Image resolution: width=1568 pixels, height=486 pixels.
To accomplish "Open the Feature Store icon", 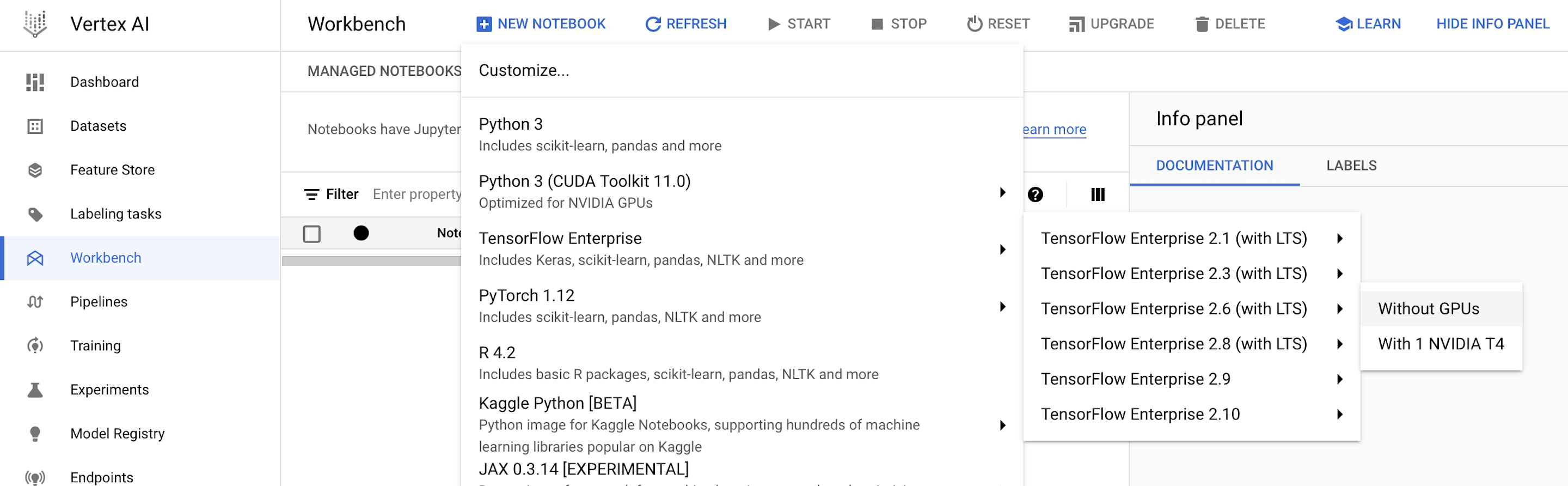I will (x=35, y=170).
